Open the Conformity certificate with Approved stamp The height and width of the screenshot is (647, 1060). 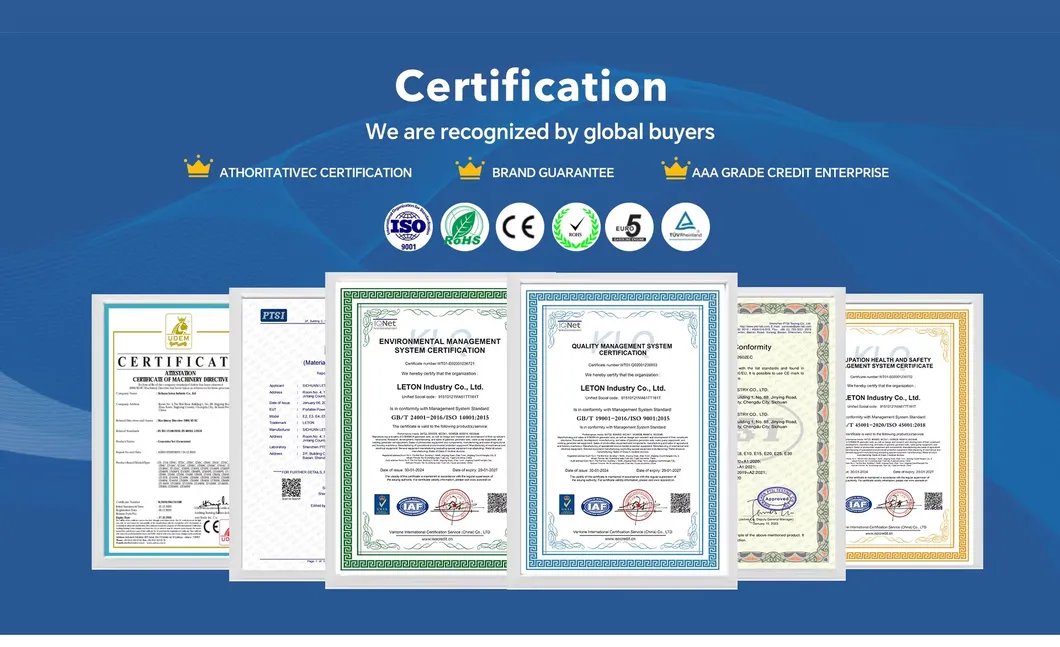(x=791, y=433)
